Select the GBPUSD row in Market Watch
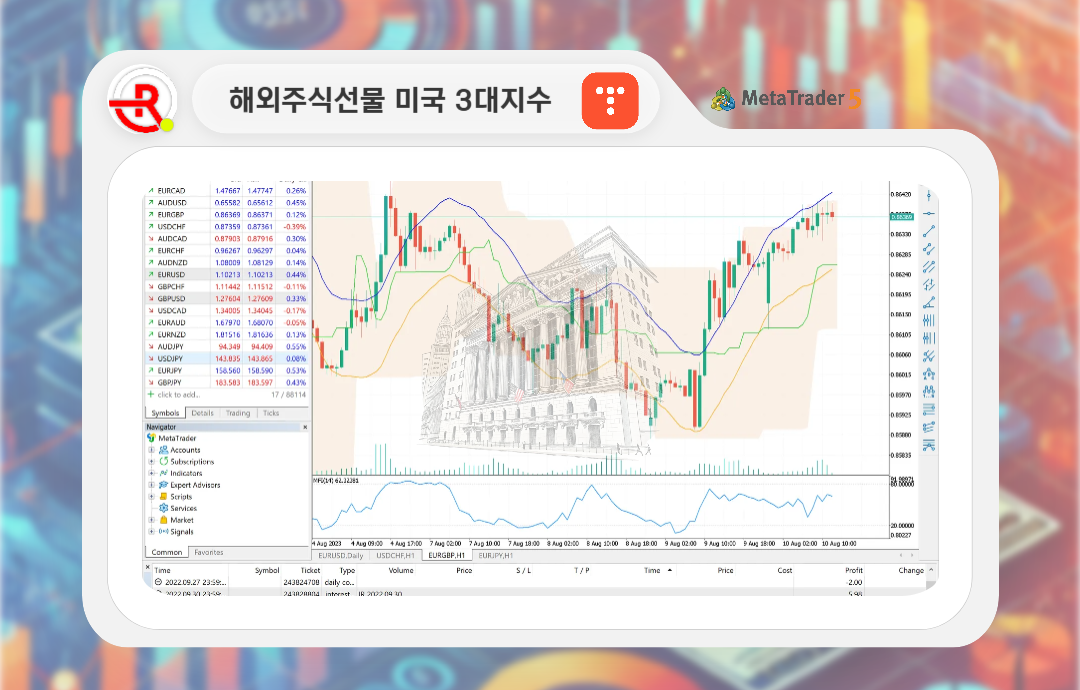Viewport: 1080px width, 690px height. [227, 299]
